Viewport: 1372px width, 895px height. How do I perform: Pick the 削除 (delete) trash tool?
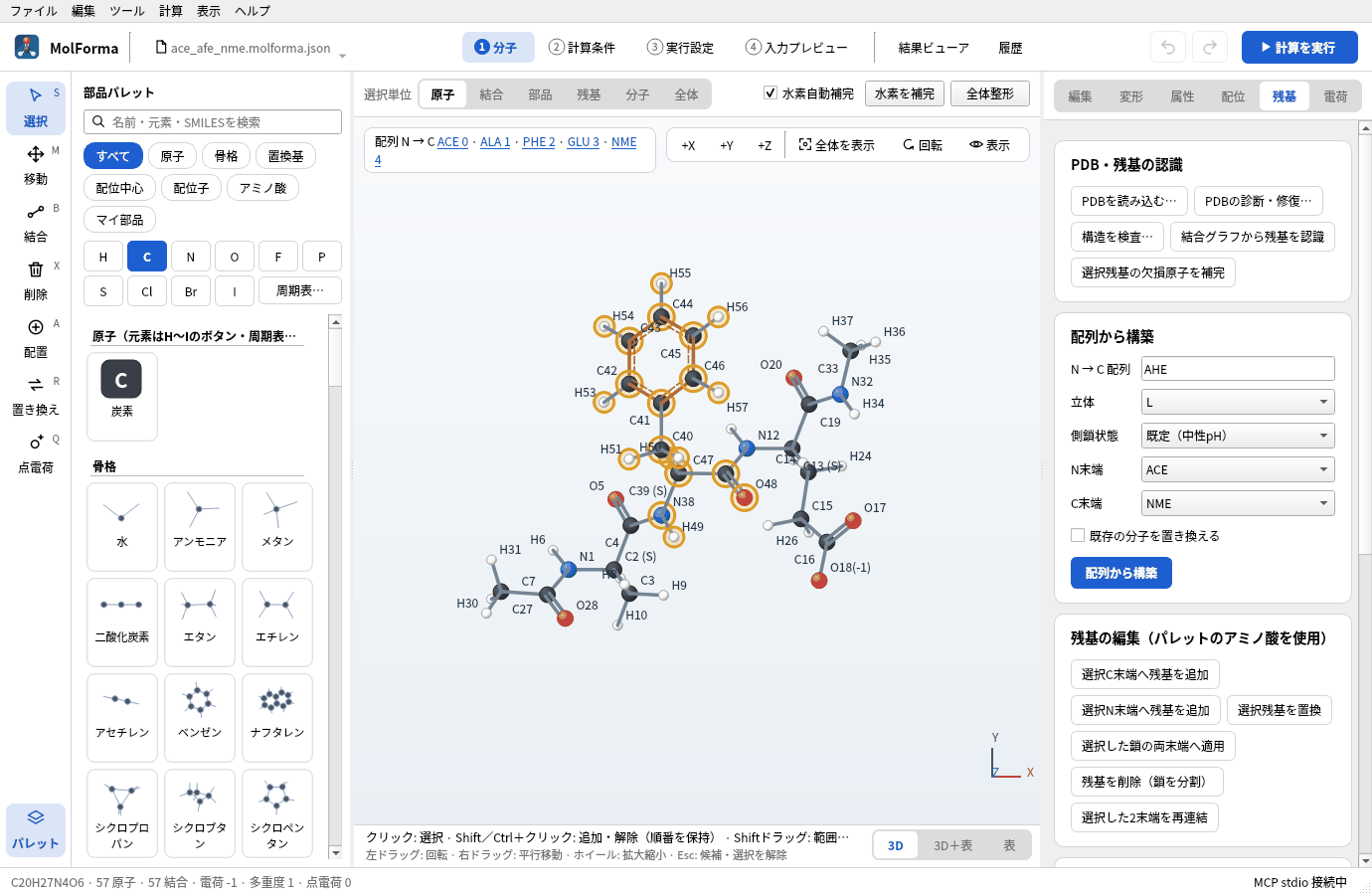point(36,280)
